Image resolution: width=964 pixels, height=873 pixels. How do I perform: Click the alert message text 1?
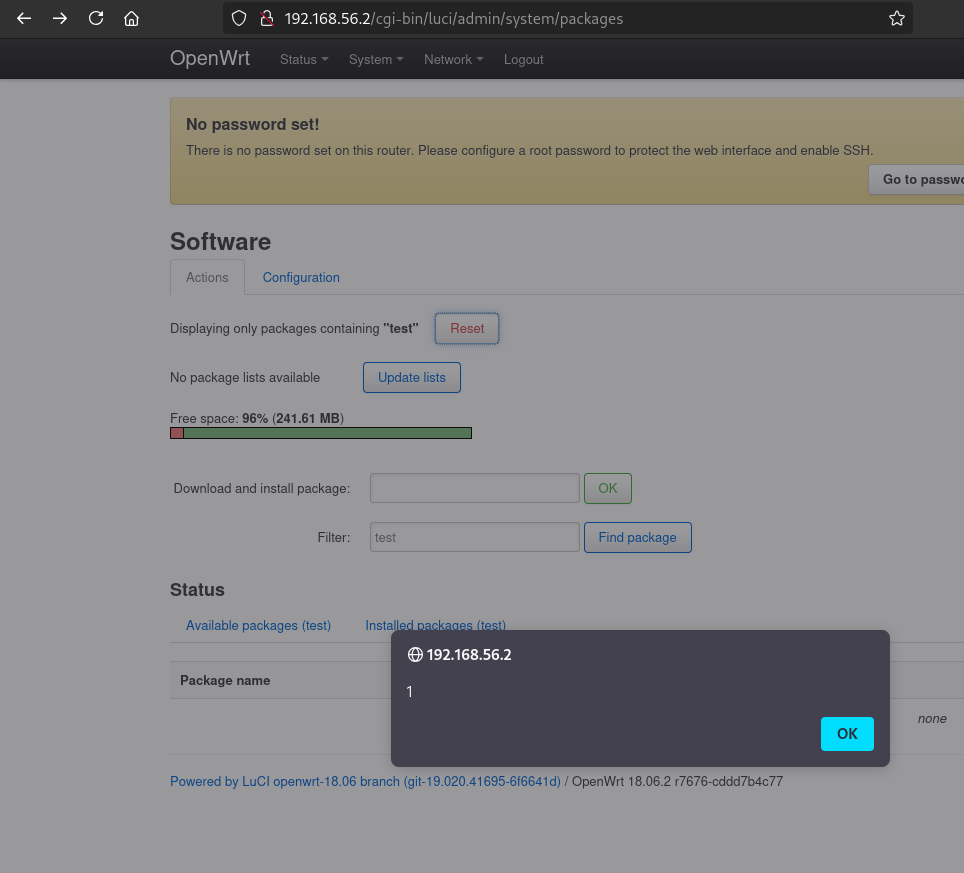[409, 692]
